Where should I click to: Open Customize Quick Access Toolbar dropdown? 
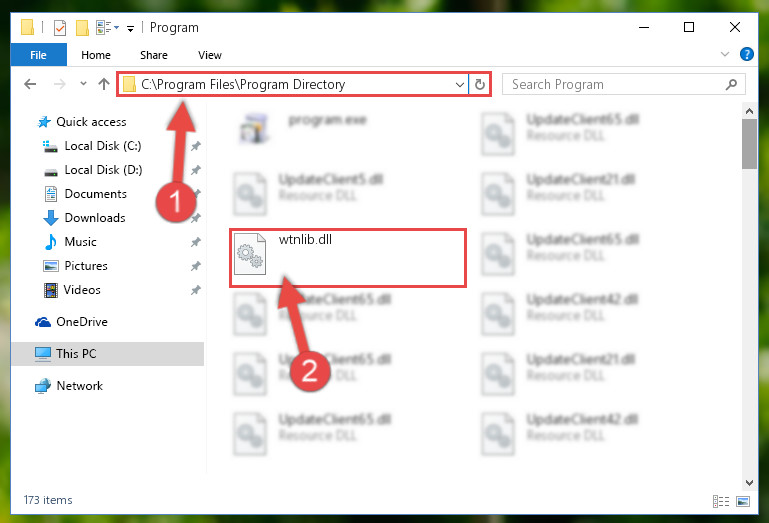click(x=130, y=28)
